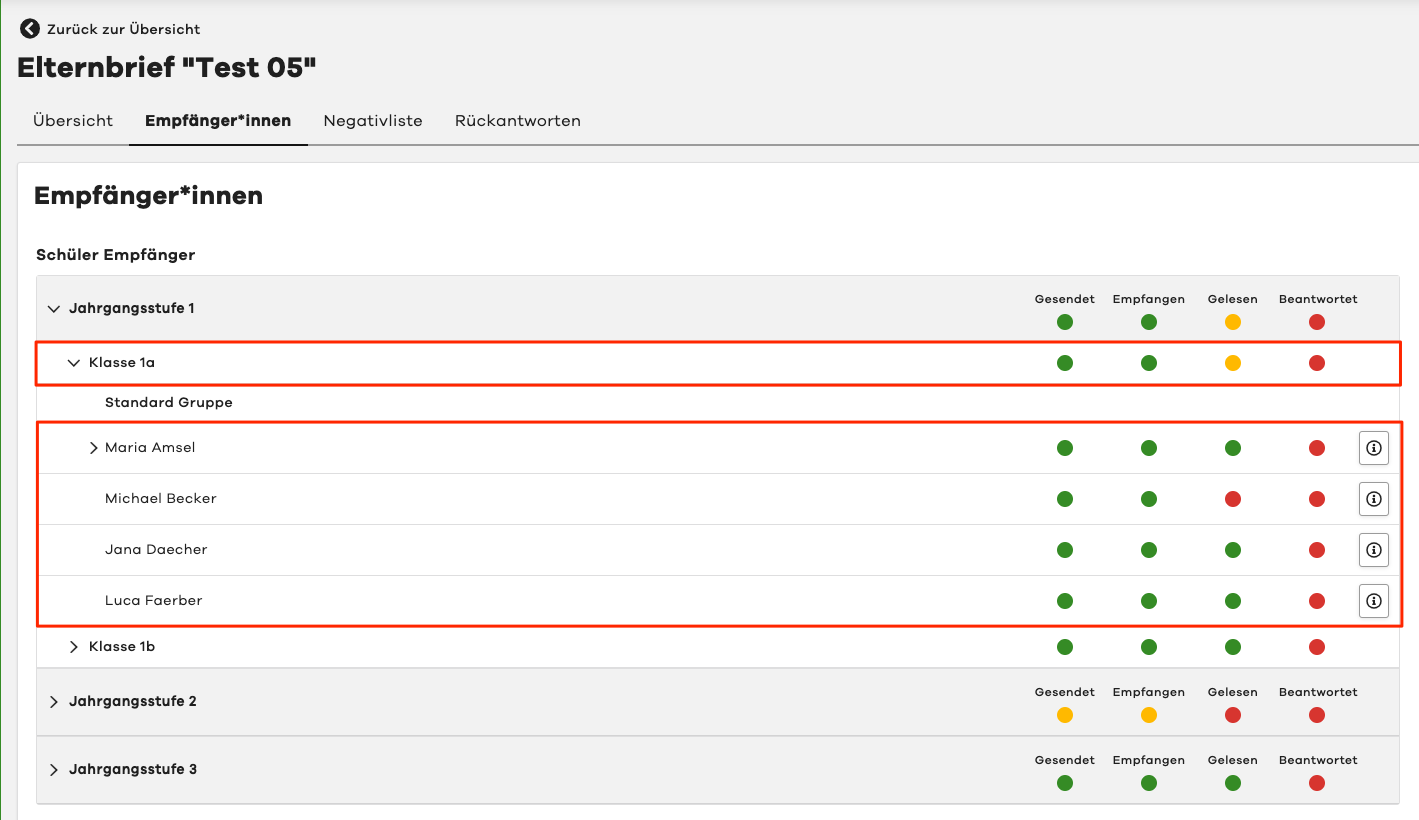Click Jahrgangsstufe 2's yellow Gesendet status dot
Viewport: 1419px width, 820px height.
click(x=1065, y=715)
